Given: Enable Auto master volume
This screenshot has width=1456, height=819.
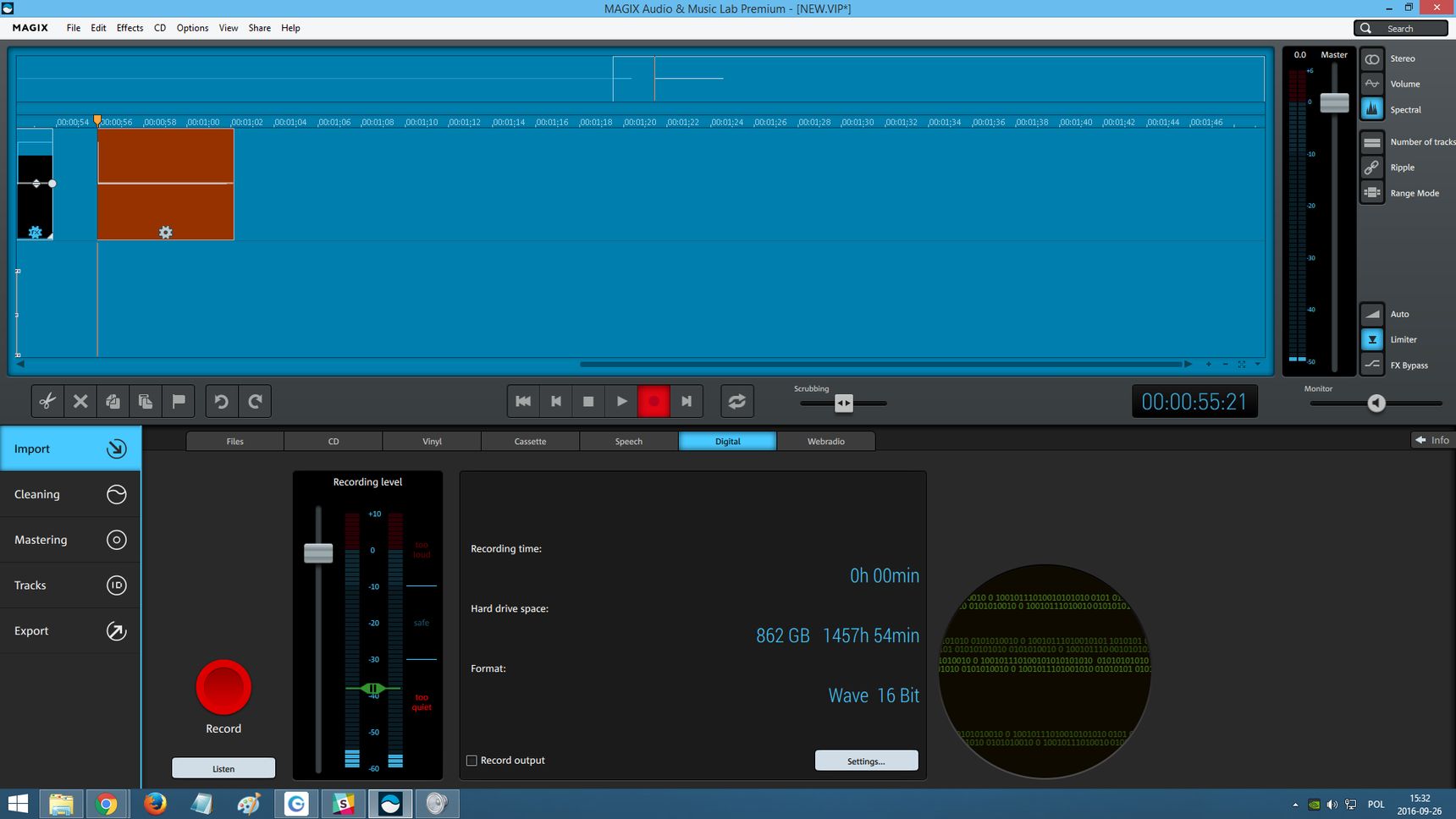Looking at the screenshot, I should click(1372, 314).
